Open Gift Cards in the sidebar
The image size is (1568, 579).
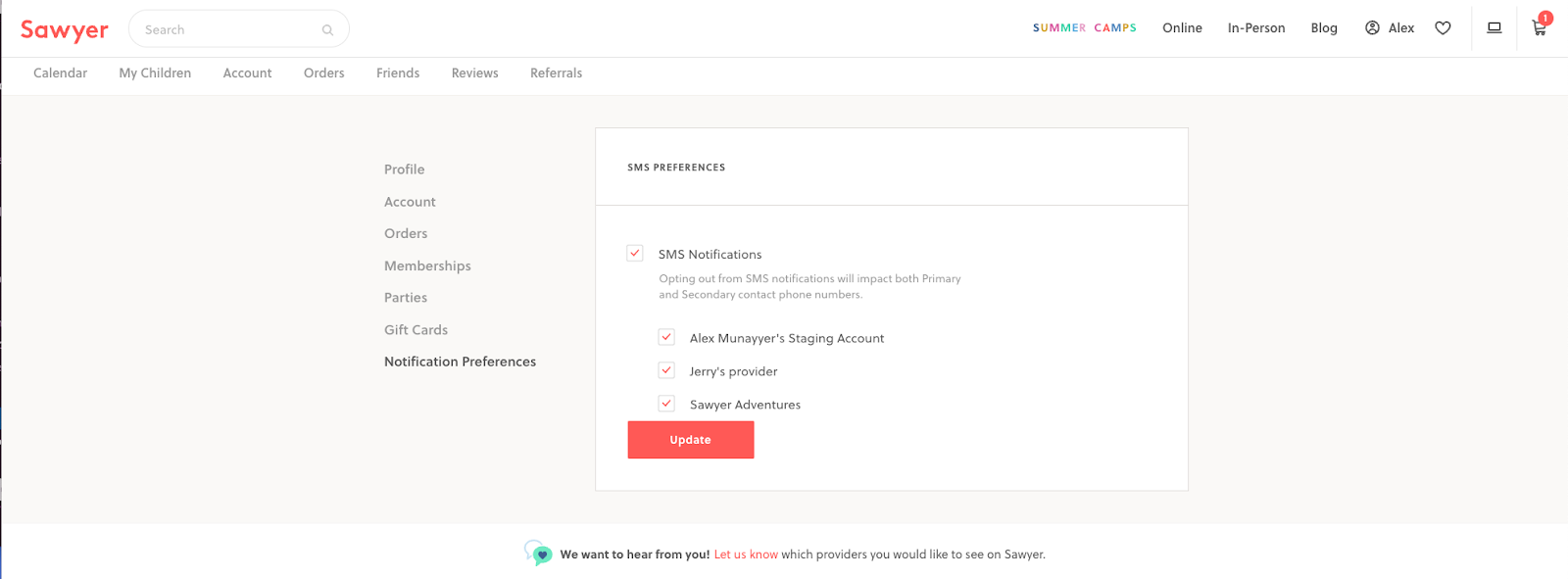coord(416,330)
